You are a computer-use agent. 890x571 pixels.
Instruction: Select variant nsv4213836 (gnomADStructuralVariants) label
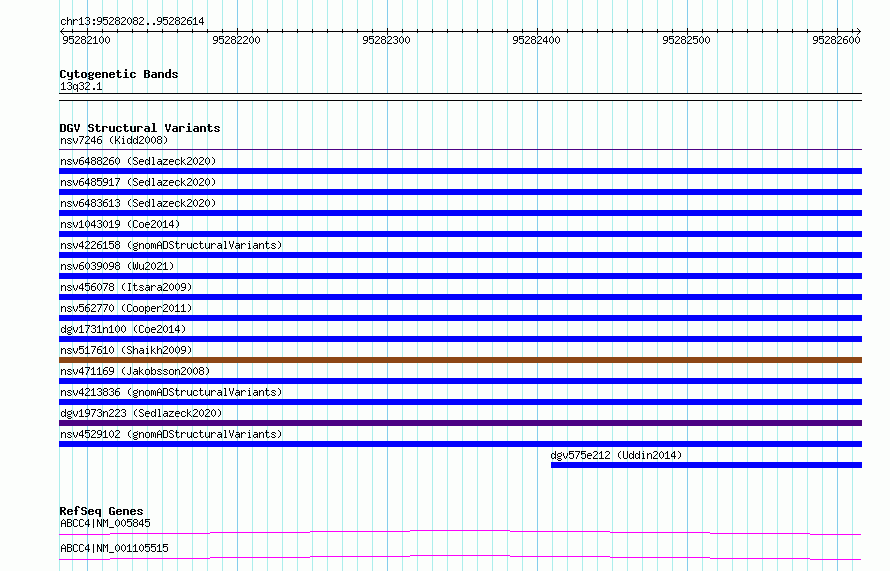pyautogui.click(x=171, y=392)
